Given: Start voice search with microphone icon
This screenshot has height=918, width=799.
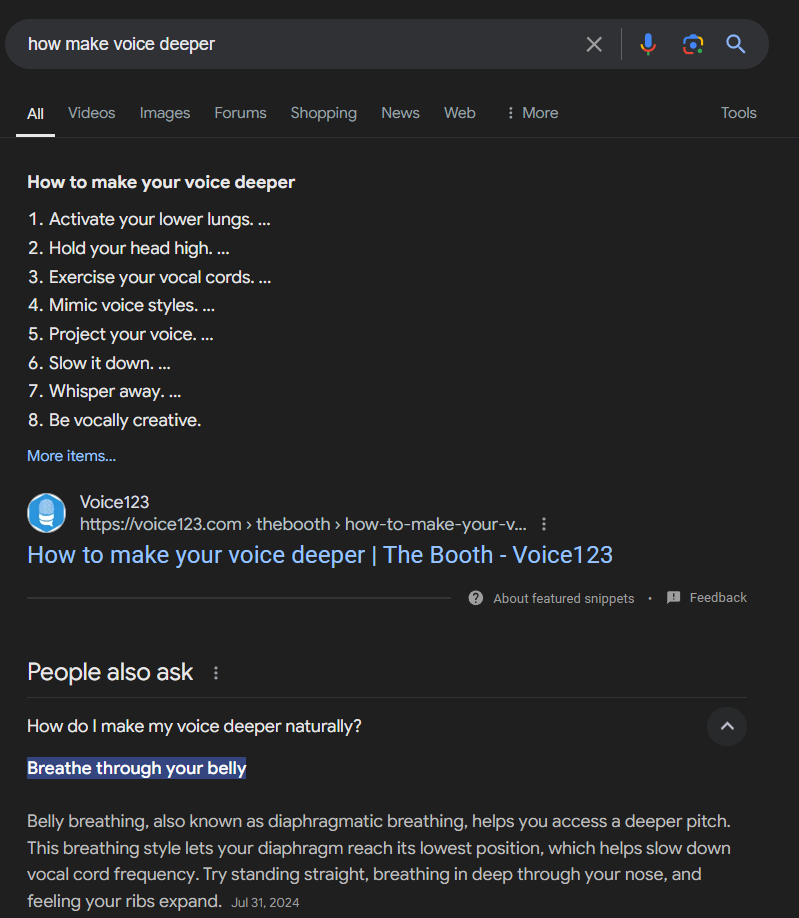Looking at the screenshot, I should coord(648,44).
